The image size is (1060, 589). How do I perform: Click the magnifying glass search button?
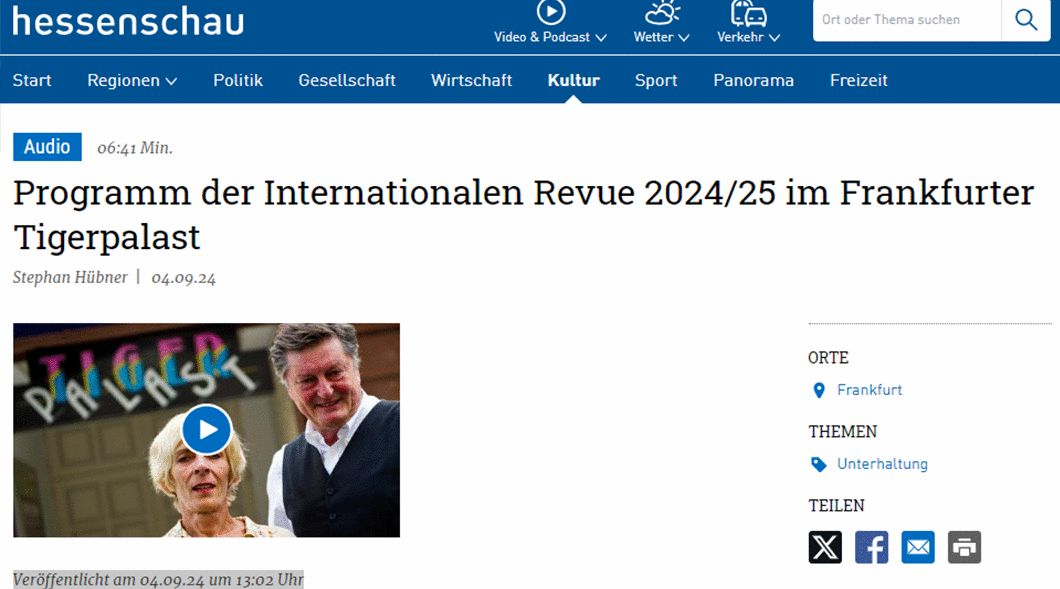tap(1026, 20)
